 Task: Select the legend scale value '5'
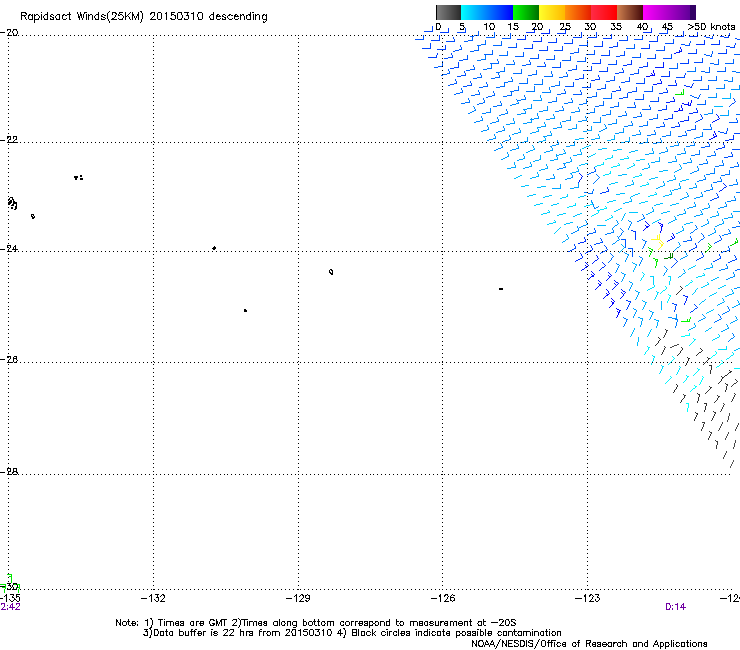point(462,27)
